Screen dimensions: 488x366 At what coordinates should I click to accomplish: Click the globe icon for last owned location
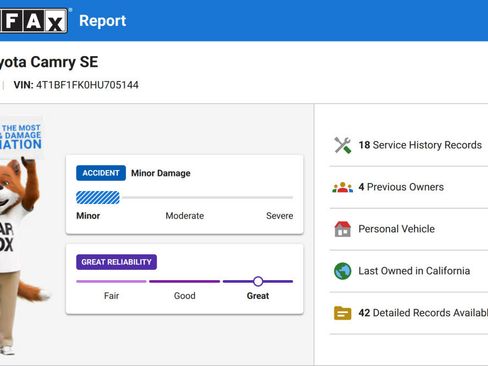coord(342,271)
